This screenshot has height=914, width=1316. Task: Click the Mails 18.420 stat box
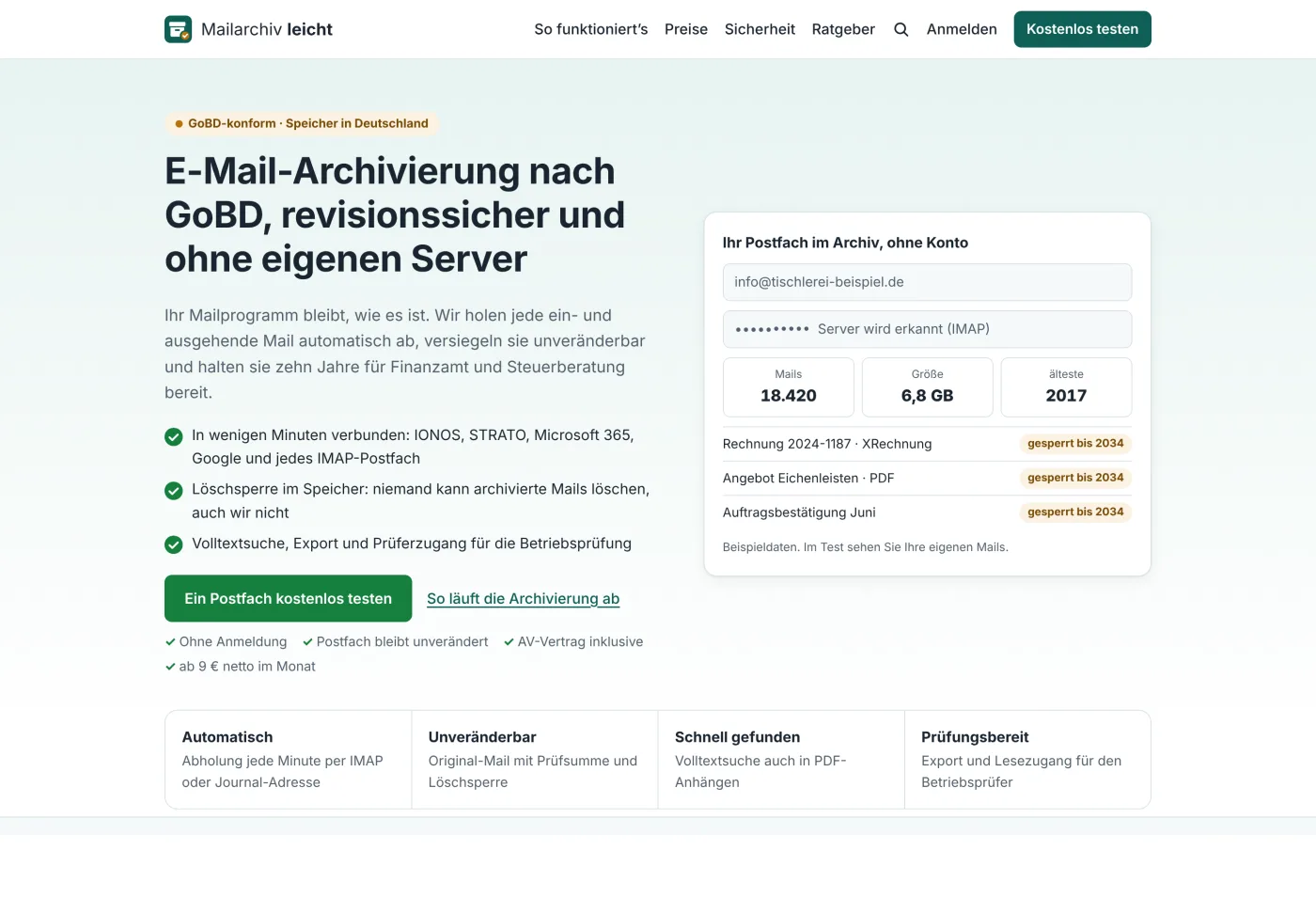tap(788, 386)
